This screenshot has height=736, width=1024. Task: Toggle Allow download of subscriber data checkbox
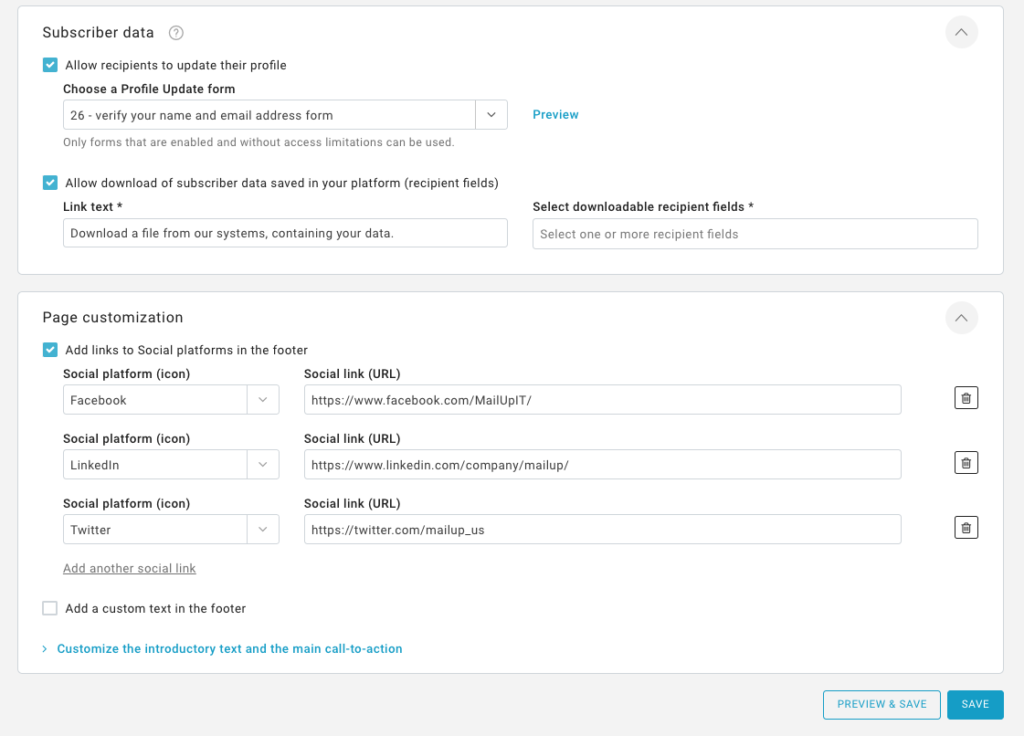click(x=50, y=183)
